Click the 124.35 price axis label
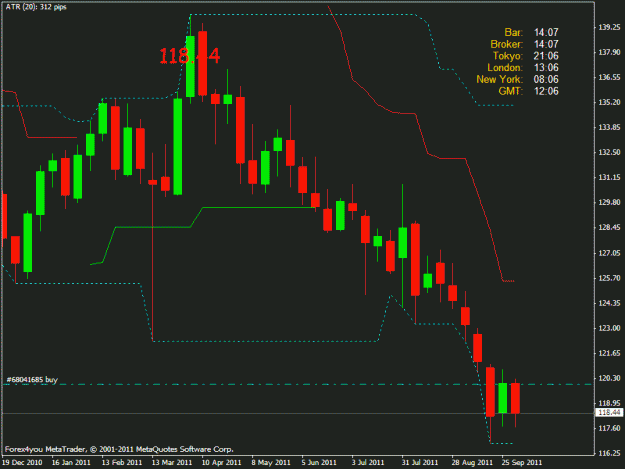 point(609,303)
